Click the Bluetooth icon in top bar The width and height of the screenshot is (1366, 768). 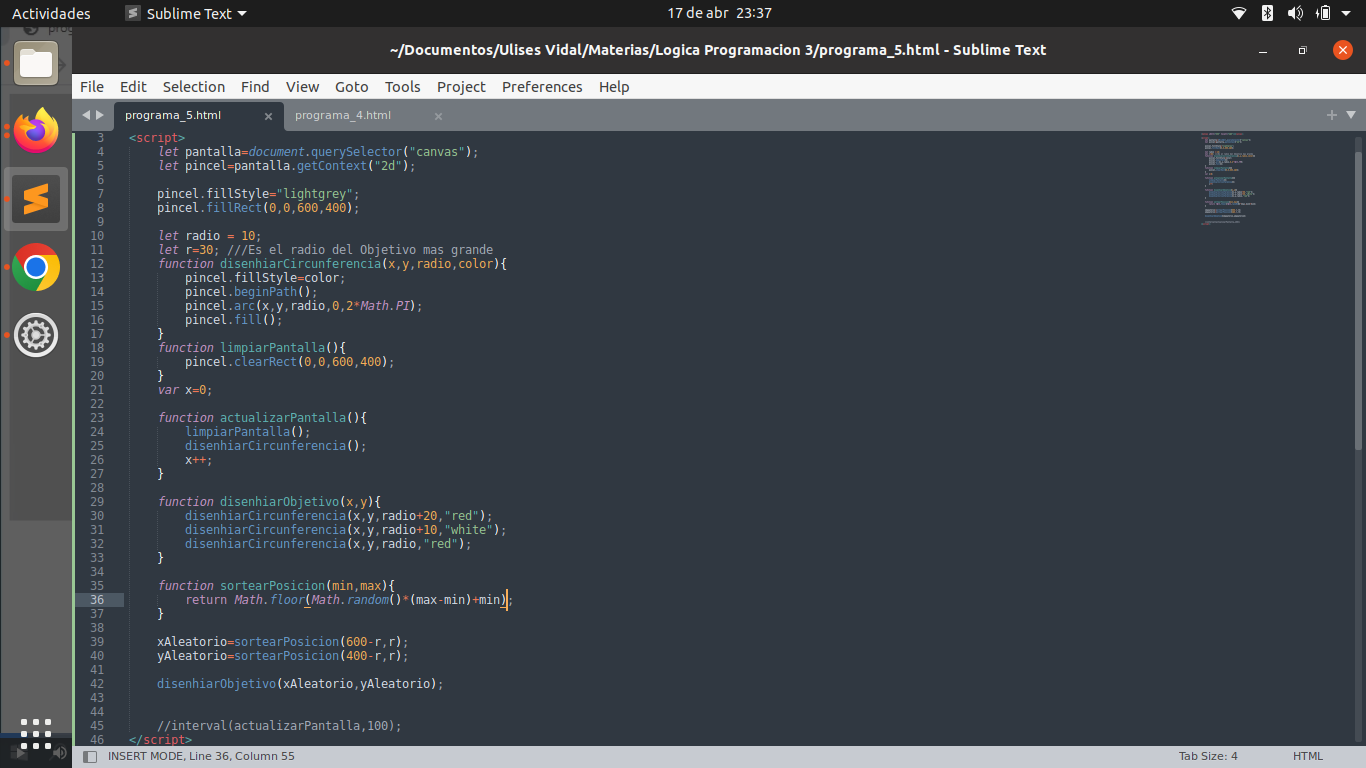coord(1267,13)
